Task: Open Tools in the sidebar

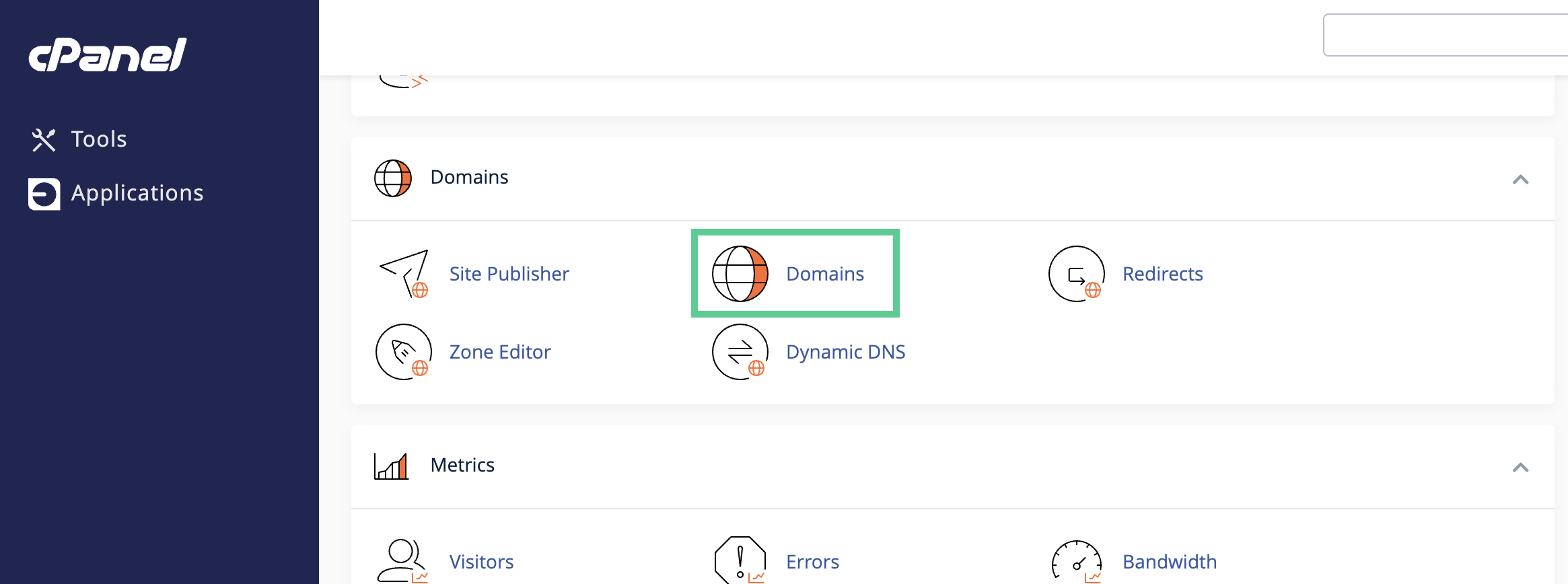Action: 99,139
